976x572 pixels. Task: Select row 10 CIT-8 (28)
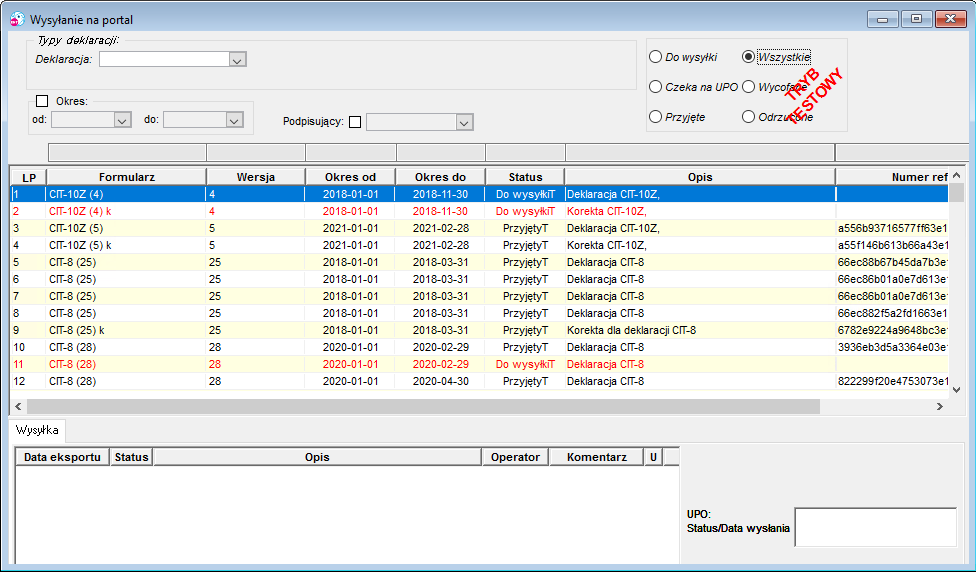click(479, 347)
